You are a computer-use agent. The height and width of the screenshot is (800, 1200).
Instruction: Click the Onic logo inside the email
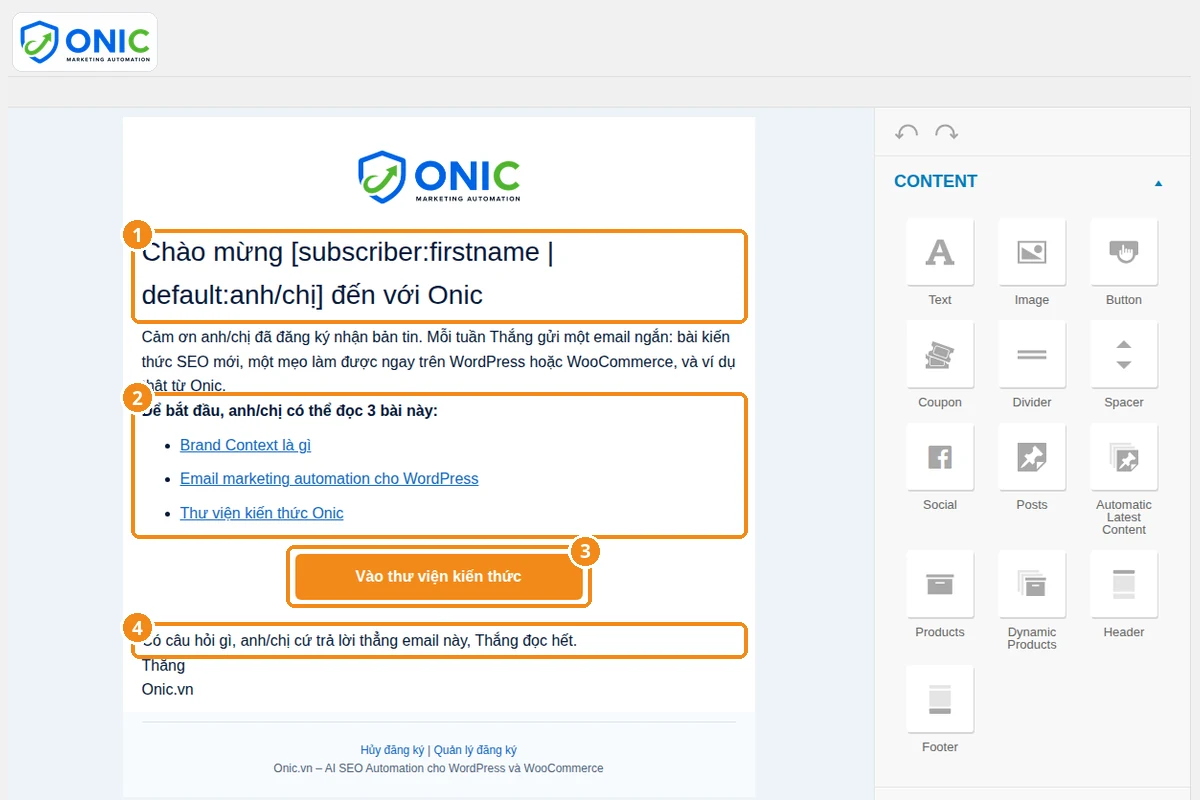tap(439, 177)
